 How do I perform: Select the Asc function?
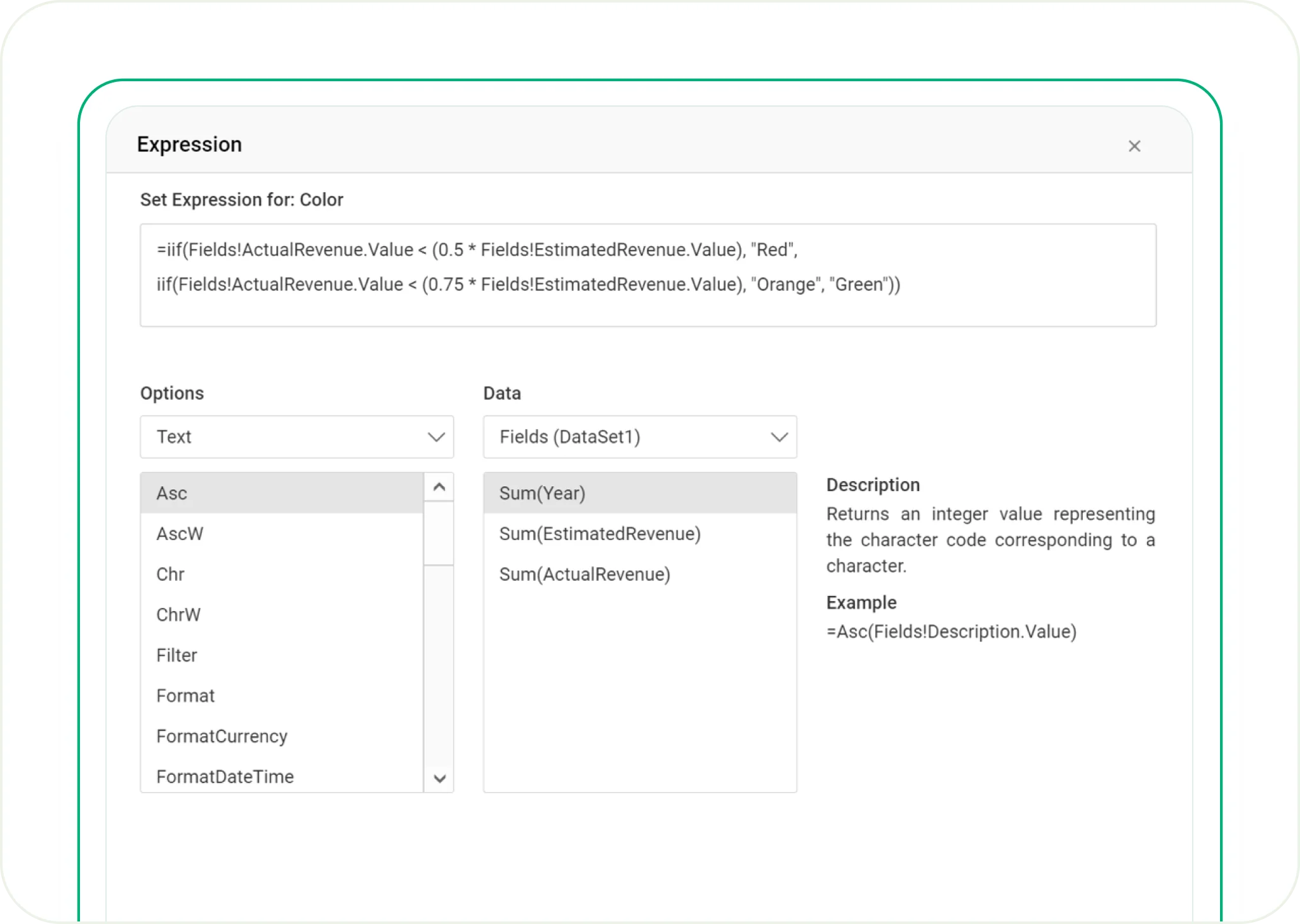[172, 493]
